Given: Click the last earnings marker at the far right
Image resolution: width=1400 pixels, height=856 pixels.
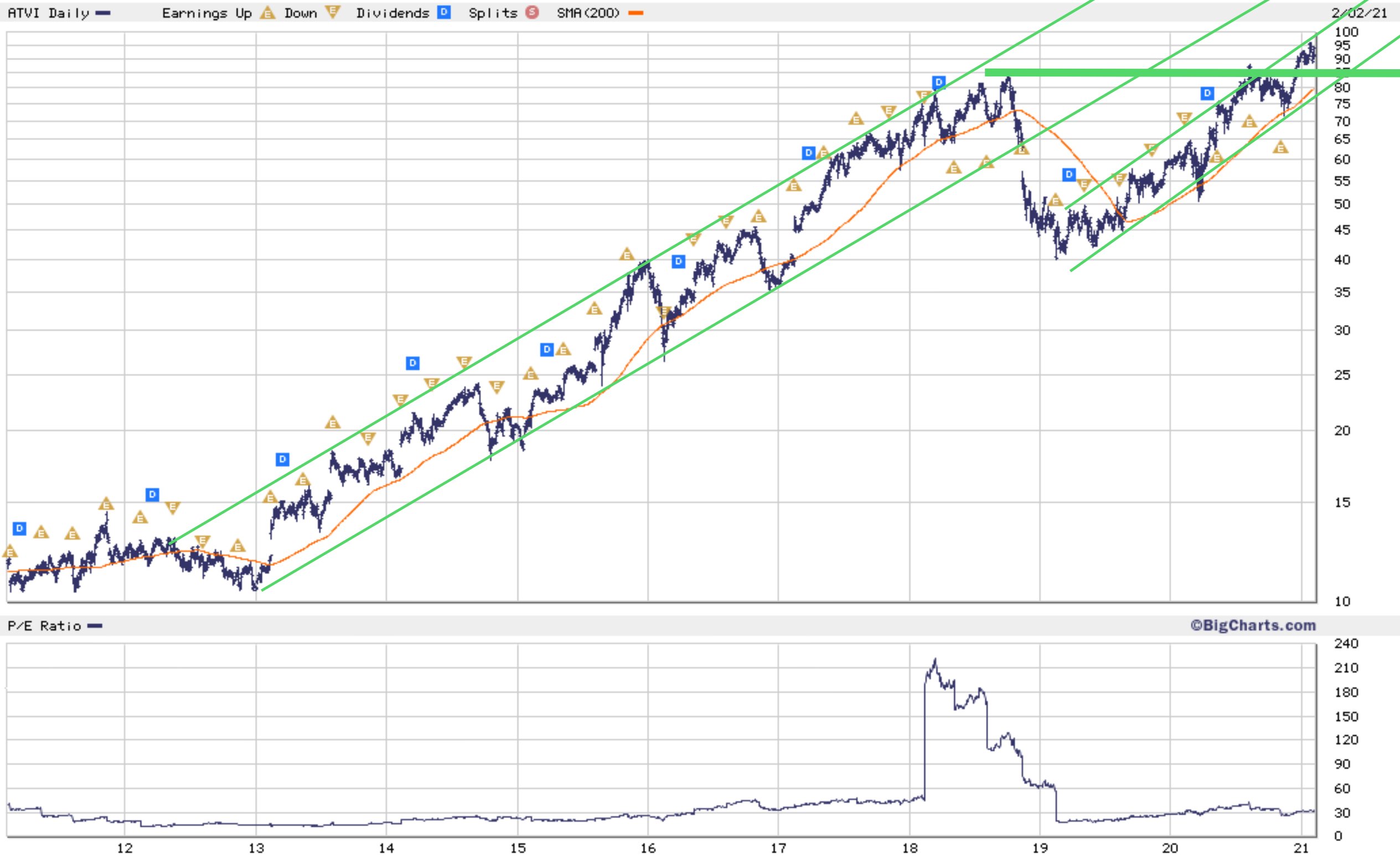Looking at the screenshot, I should pos(1280,148).
